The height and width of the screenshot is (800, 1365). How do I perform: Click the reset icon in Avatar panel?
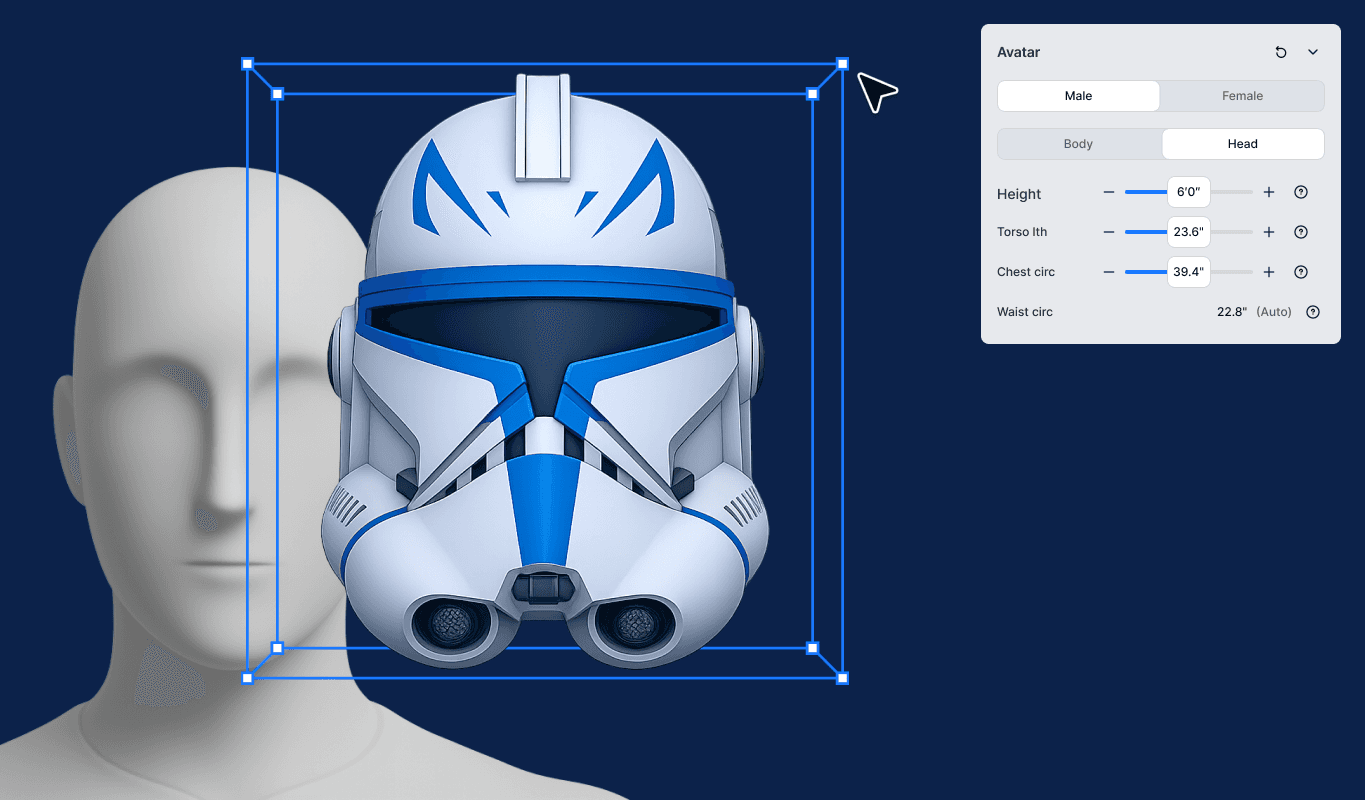tap(1281, 52)
